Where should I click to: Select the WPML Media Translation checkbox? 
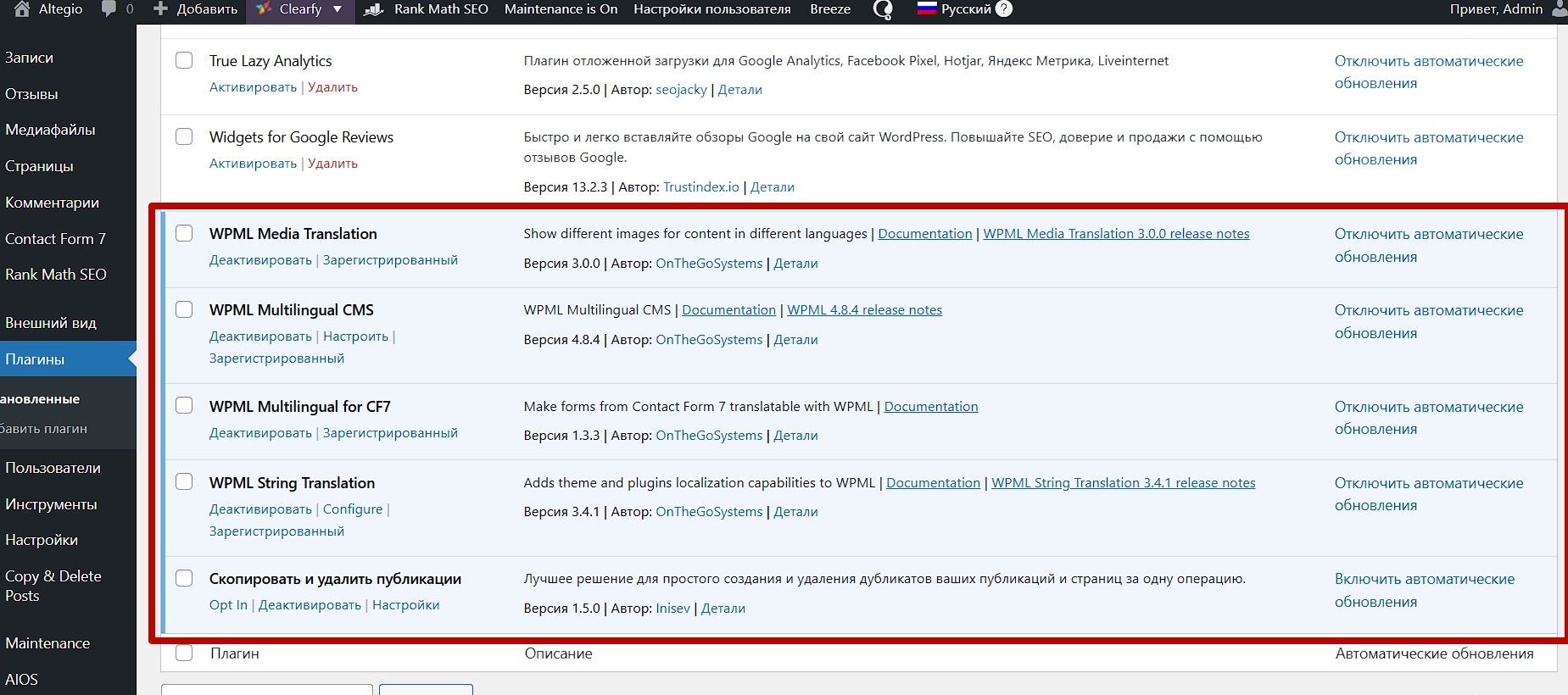pyautogui.click(x=184, y=233)
